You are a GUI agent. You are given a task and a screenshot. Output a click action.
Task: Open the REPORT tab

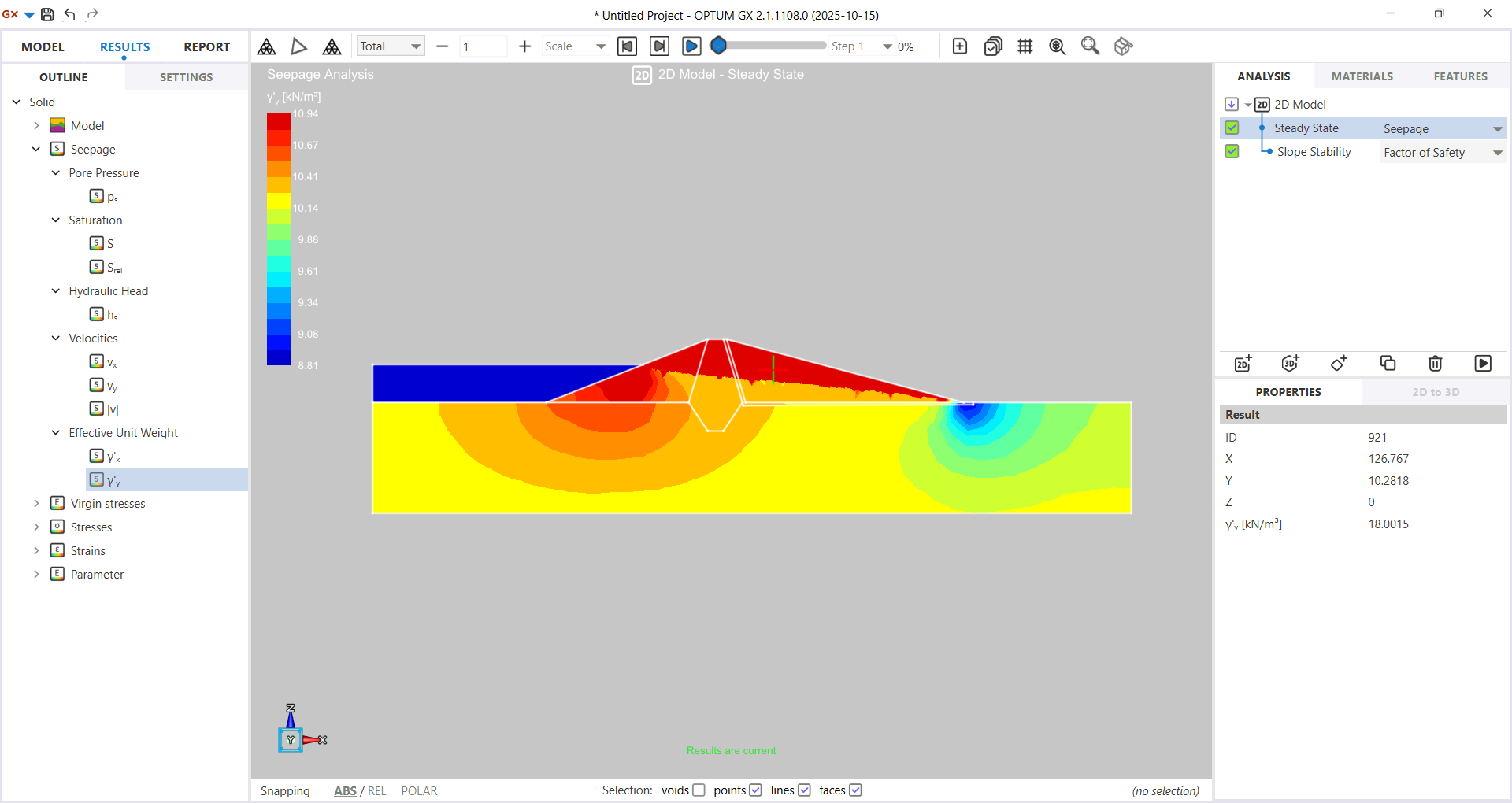pyautogui.click(x=206, y=47)
